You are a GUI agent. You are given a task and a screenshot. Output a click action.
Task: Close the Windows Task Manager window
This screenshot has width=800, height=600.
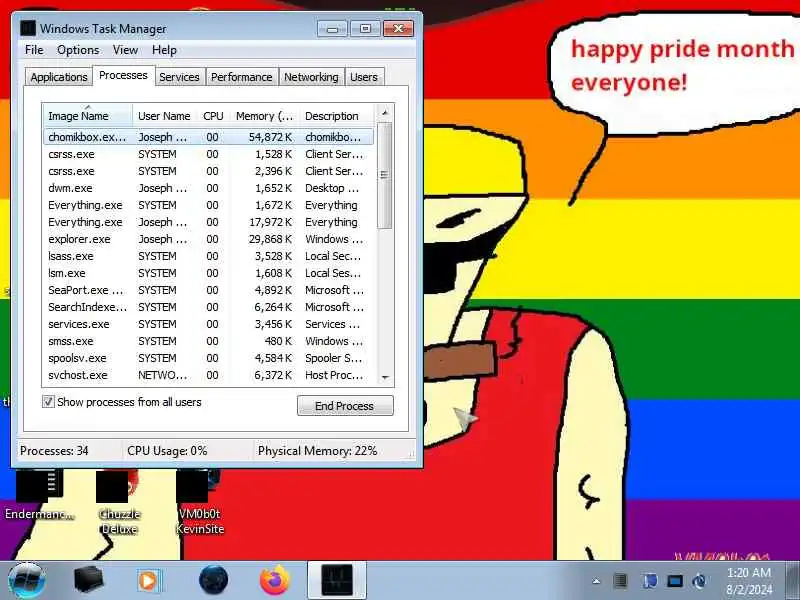398,29
